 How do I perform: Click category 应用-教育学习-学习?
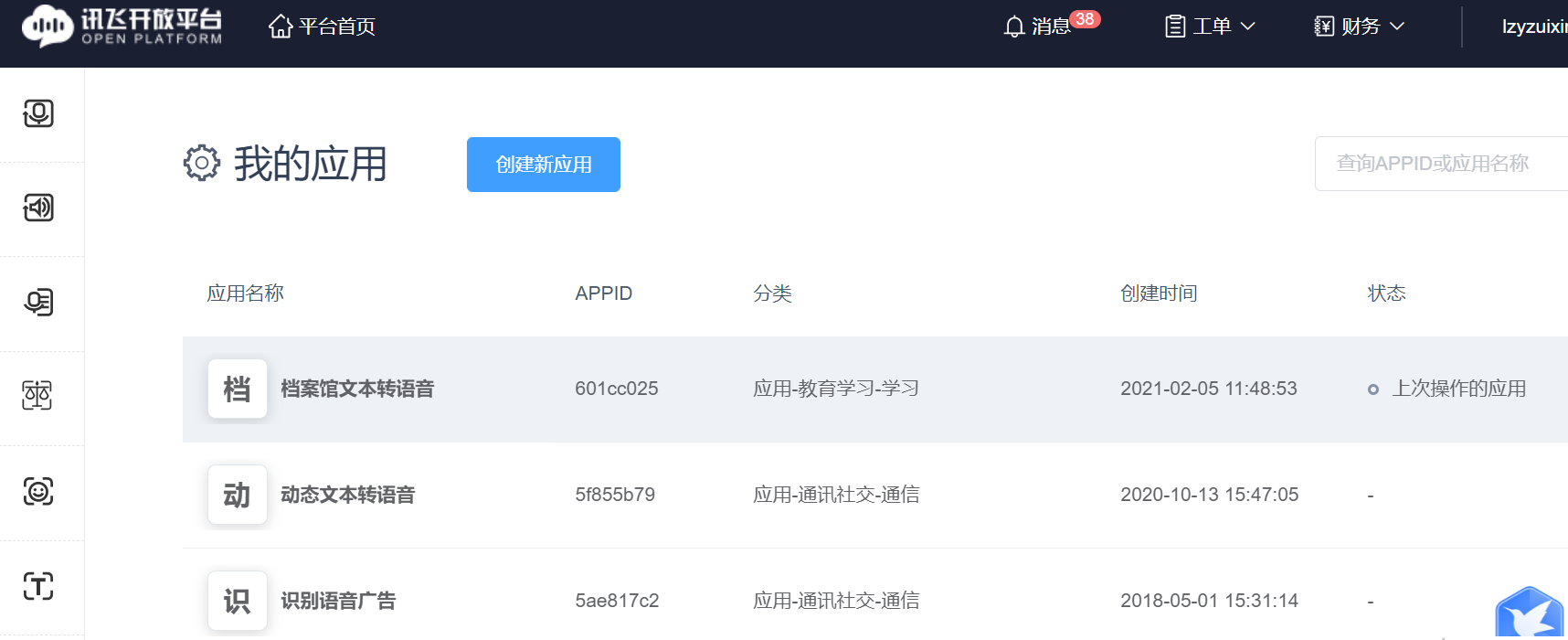pos(836,389)
